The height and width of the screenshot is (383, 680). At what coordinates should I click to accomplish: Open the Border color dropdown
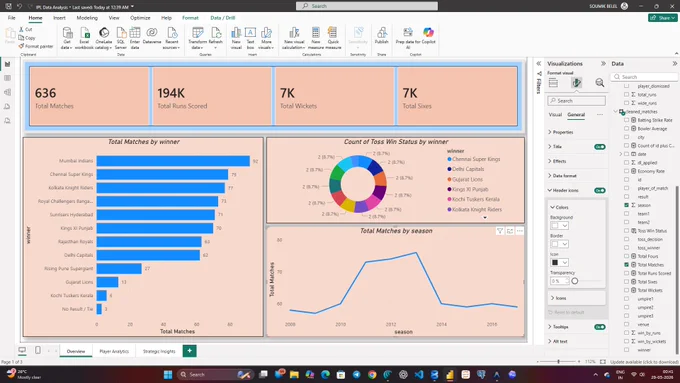[559, 244]
